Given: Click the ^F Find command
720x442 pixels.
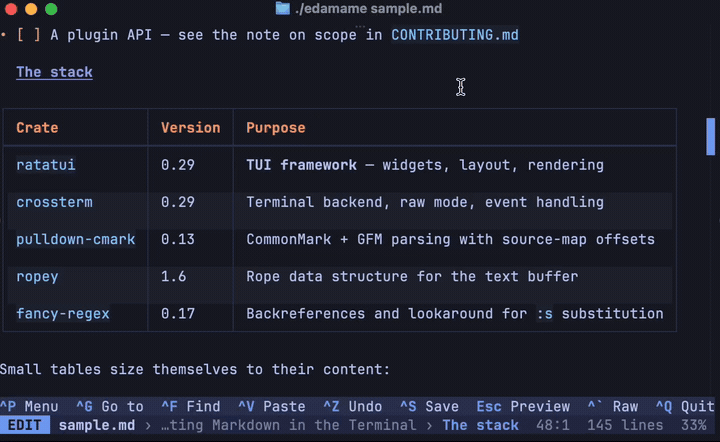Looking at the screenshot, I should point(191,406).
